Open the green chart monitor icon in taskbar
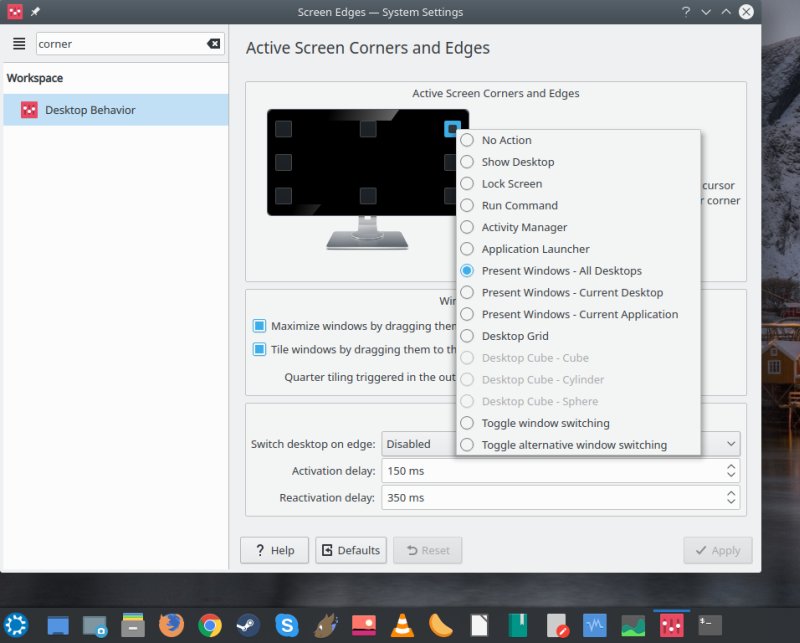 633,625
